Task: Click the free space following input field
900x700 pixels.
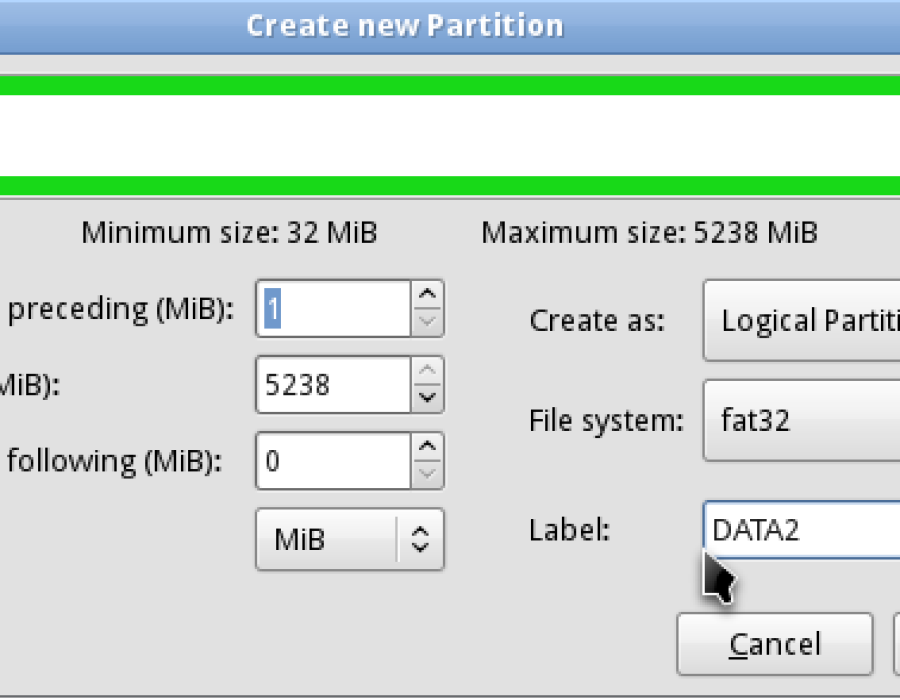Action: click(x=334, y=461)
